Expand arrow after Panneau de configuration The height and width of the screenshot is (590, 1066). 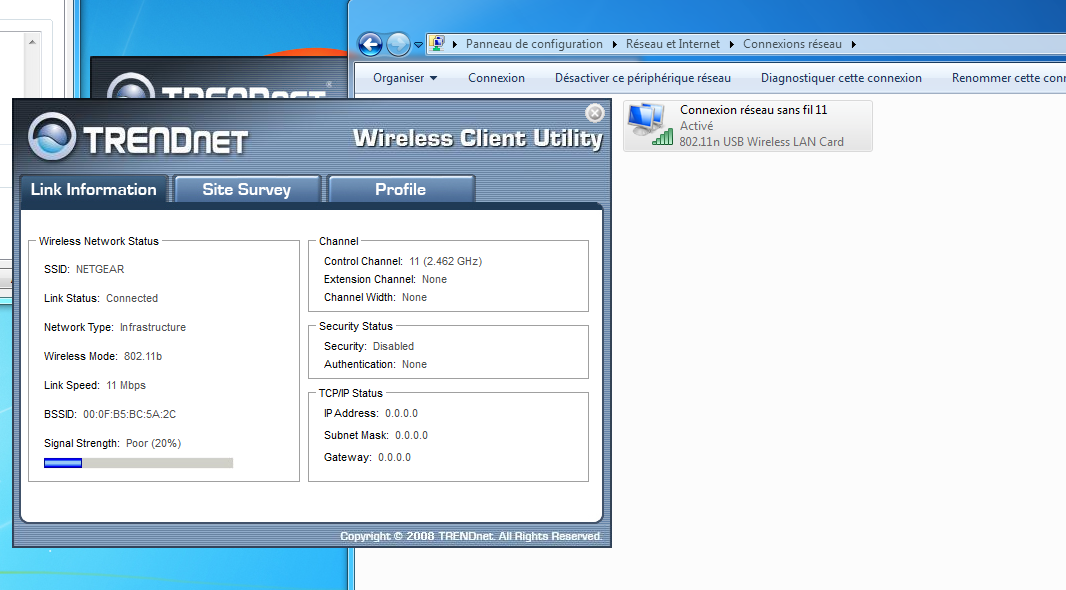[614, 44]
